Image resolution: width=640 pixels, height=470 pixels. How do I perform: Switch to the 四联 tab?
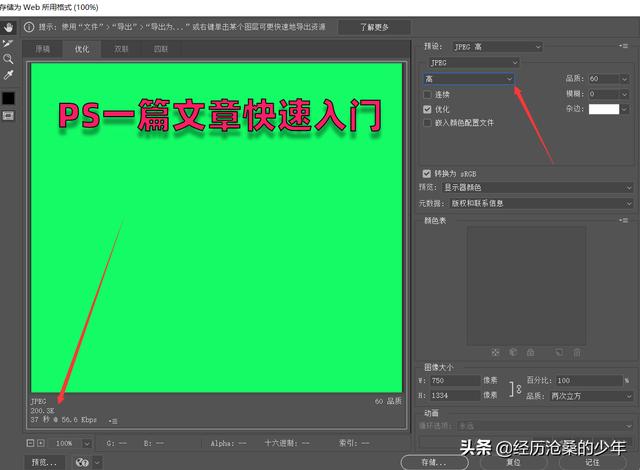(x=161, y=49)
